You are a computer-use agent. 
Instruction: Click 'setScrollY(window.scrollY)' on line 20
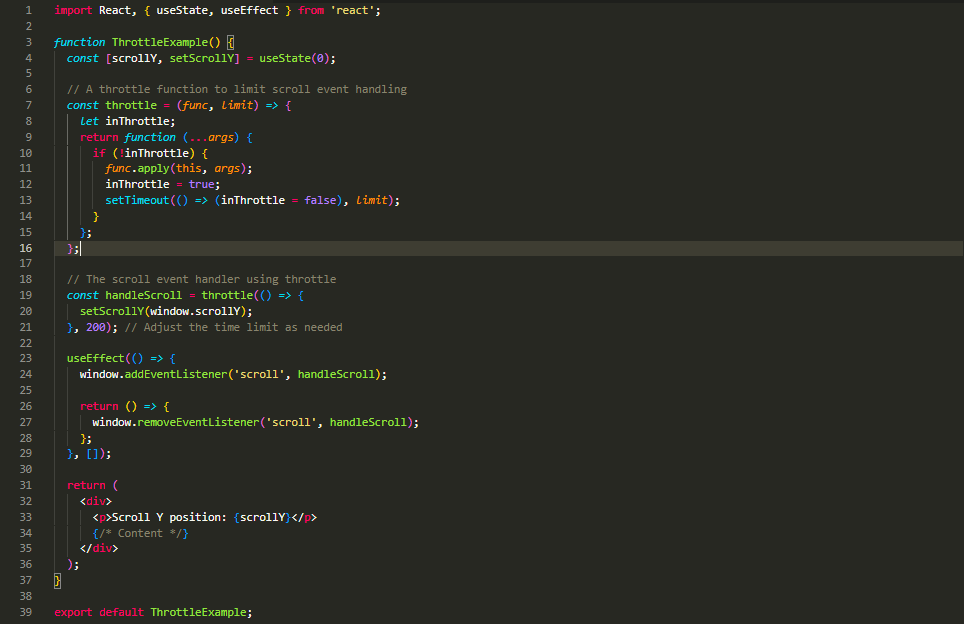tap(163, 312)
